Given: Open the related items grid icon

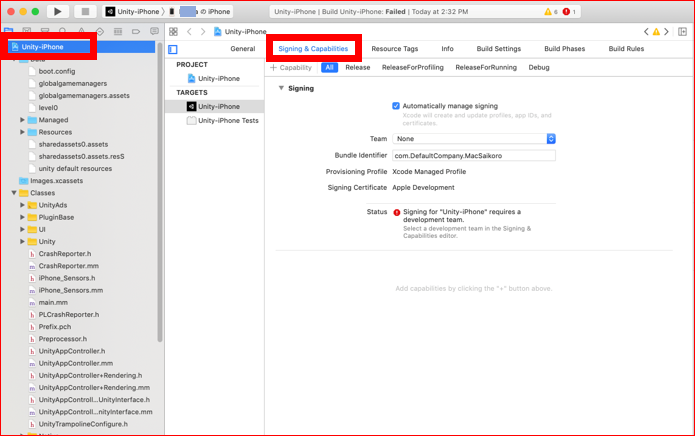Looking at the screenshot, I should pyautogui.click(x=173, y=31).
